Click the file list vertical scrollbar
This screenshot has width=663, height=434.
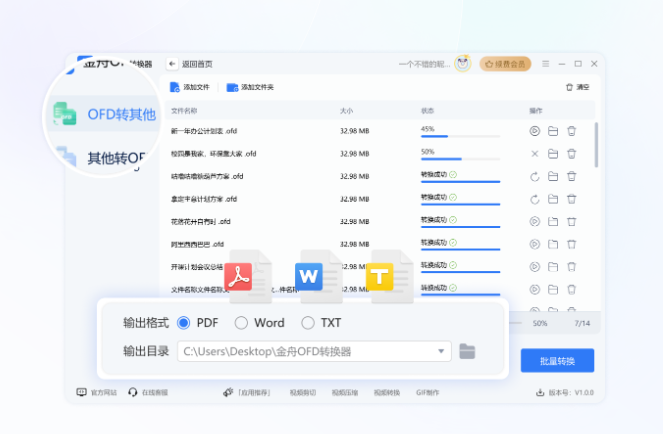[596, 145]
